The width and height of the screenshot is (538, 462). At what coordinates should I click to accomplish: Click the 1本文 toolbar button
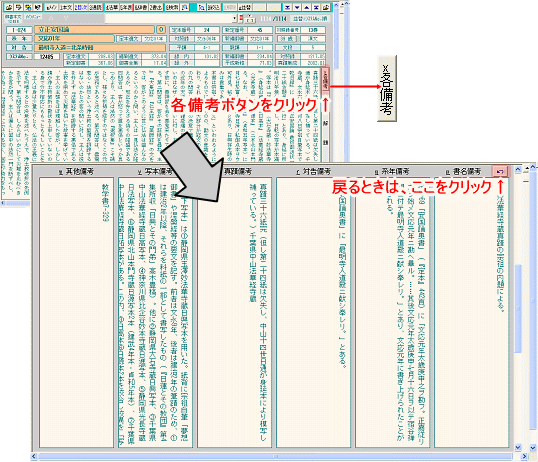pyautogui.click(x=66, y=7)
